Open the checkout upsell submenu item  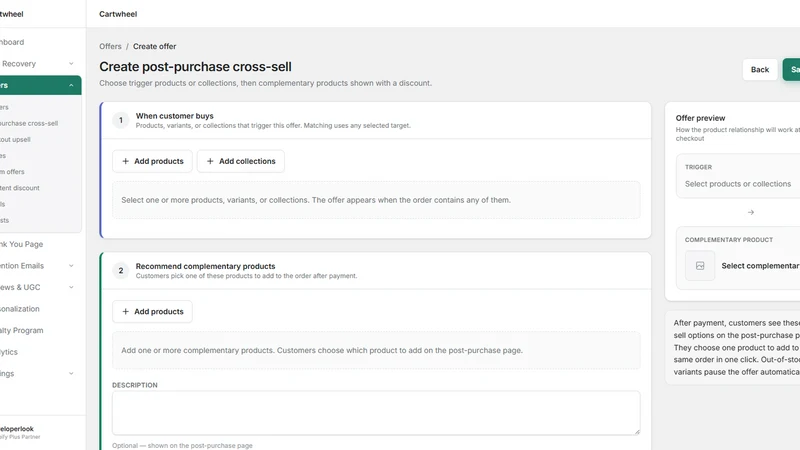pos(15,140)
